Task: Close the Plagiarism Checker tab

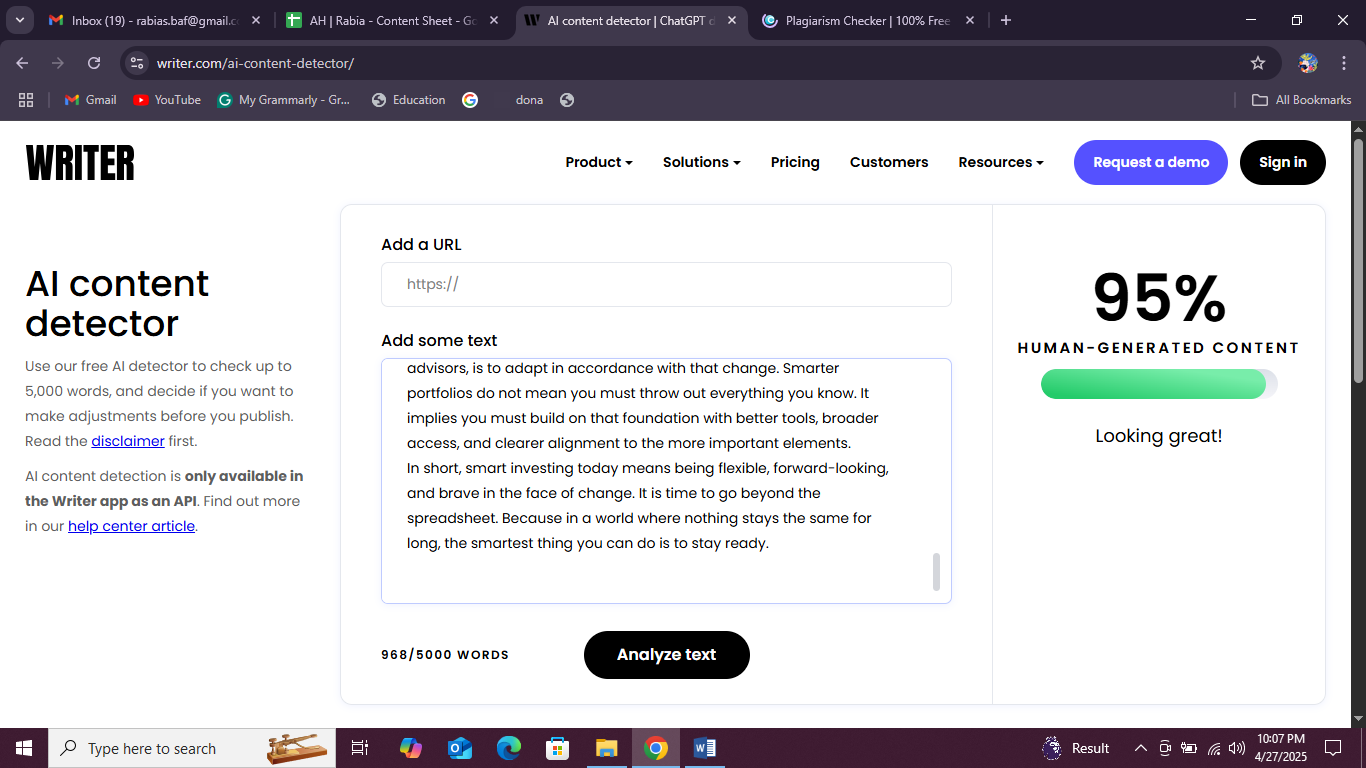Action: 969,20
